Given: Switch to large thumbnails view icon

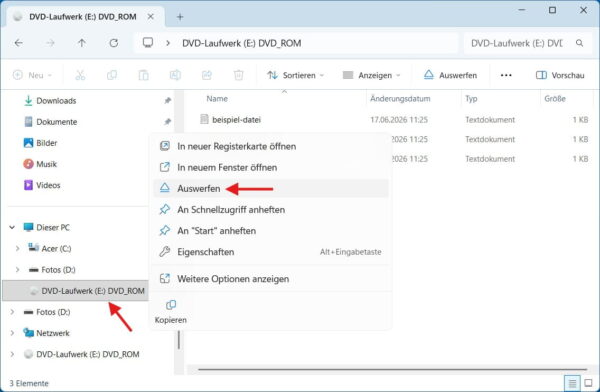Looking at the screenshot, I should coord(588,383).
